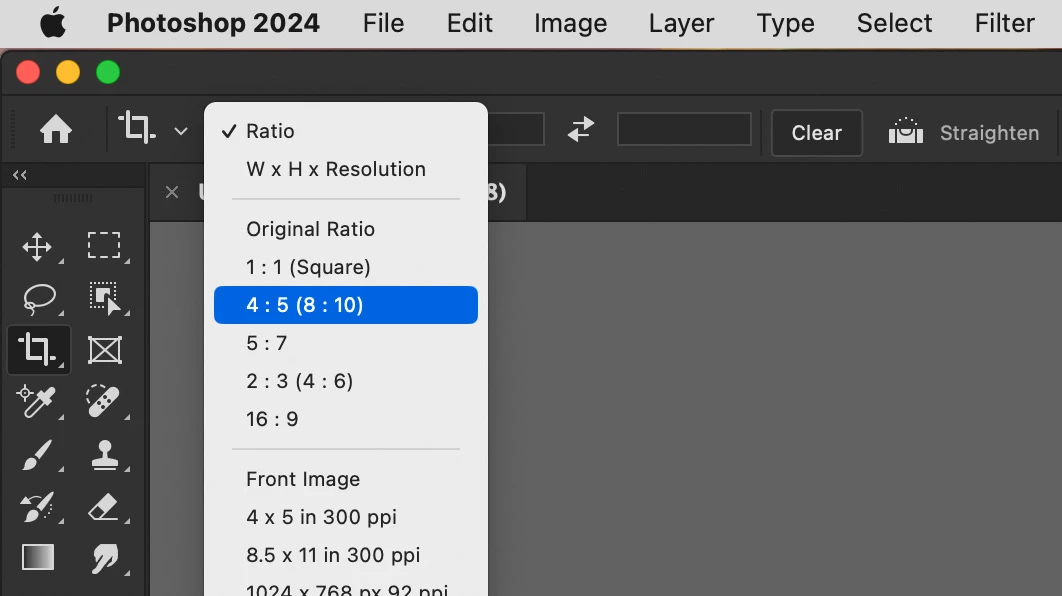
Task: Select the Smudge tool
Action: click(x=104, y=558)
